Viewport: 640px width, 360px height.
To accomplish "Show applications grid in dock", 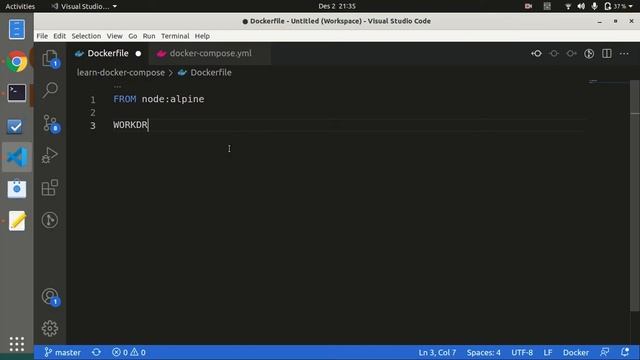I will point(17,344).
